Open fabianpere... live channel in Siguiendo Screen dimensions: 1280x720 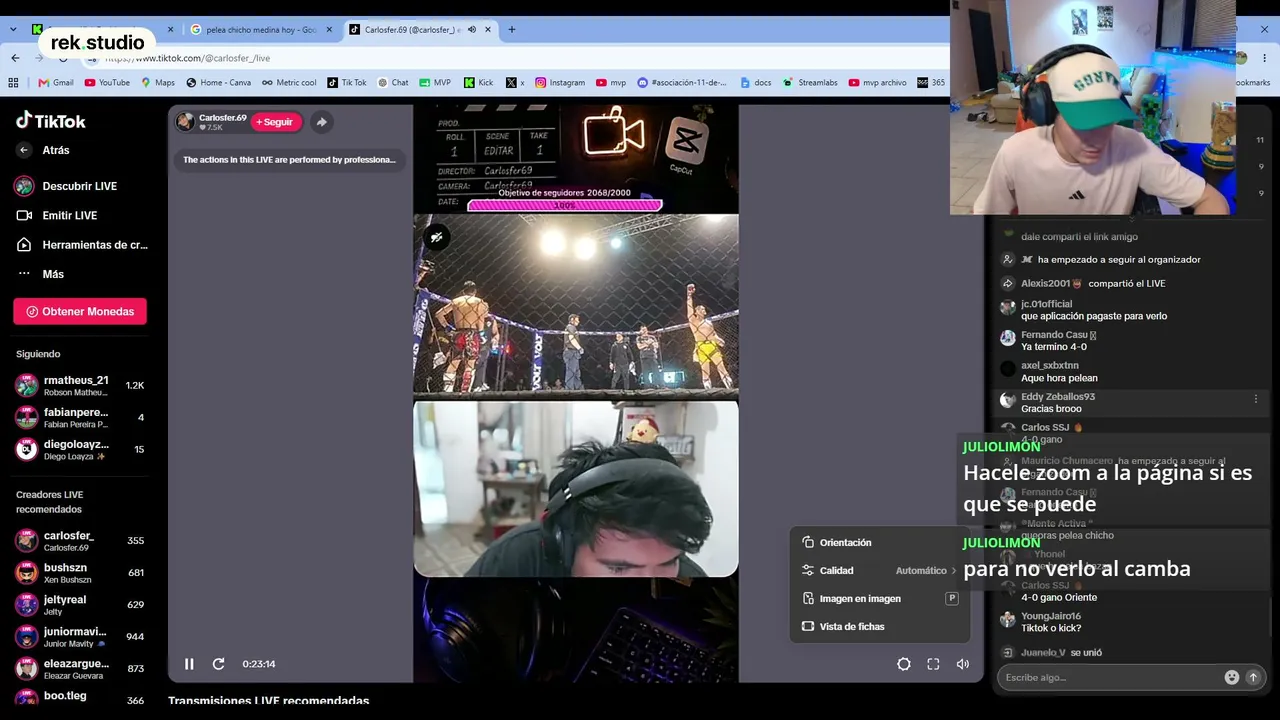coord(80,418)
